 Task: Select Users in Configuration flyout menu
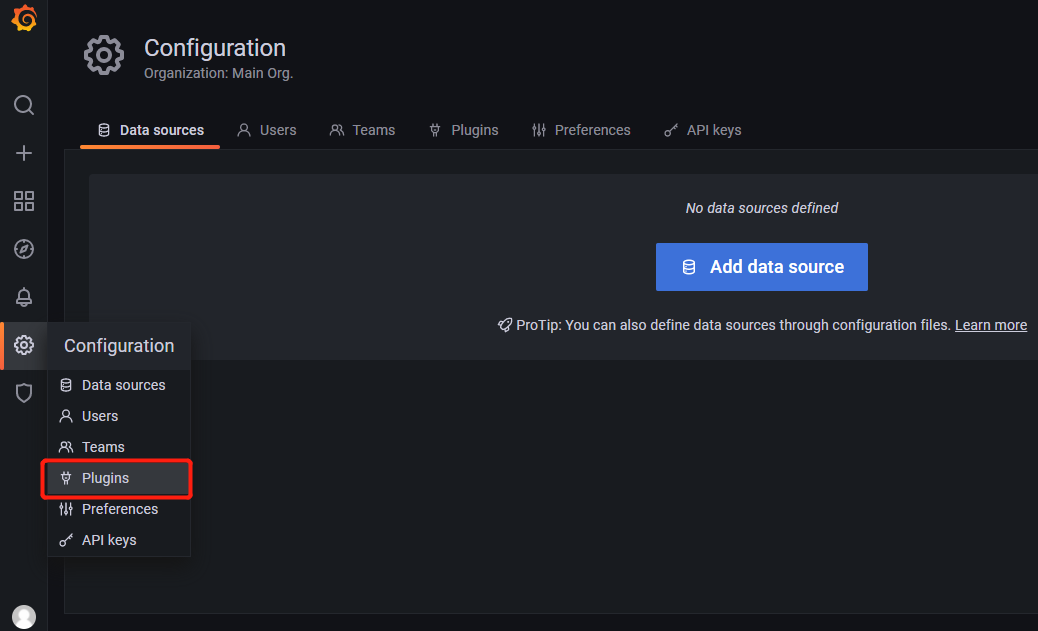coord(119,416)
